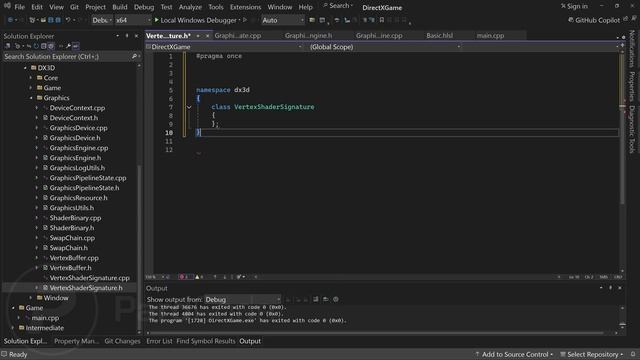Expand the Window folder in the tree
The height and width of the screenshot is (360, 640).
coord(31,298)
